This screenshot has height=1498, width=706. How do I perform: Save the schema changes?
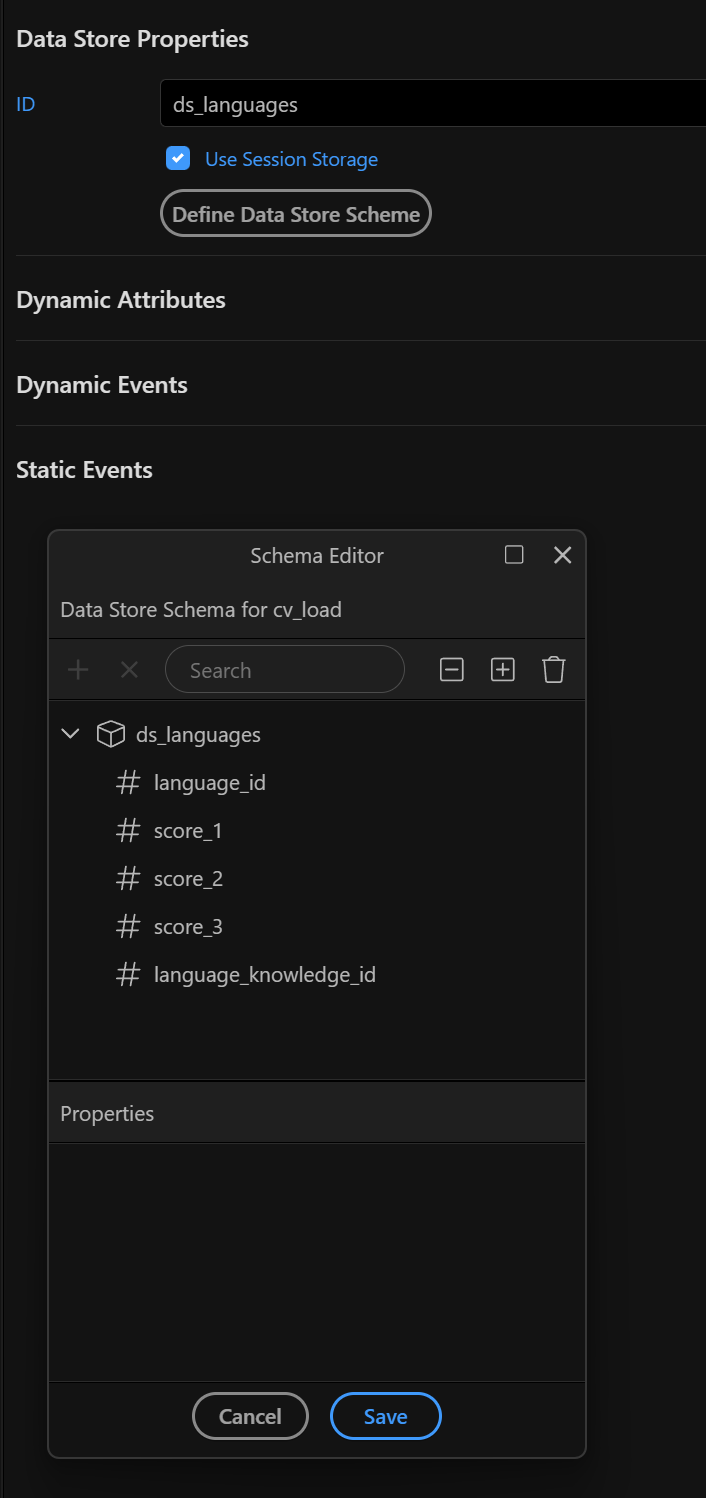click(385, 1416)
